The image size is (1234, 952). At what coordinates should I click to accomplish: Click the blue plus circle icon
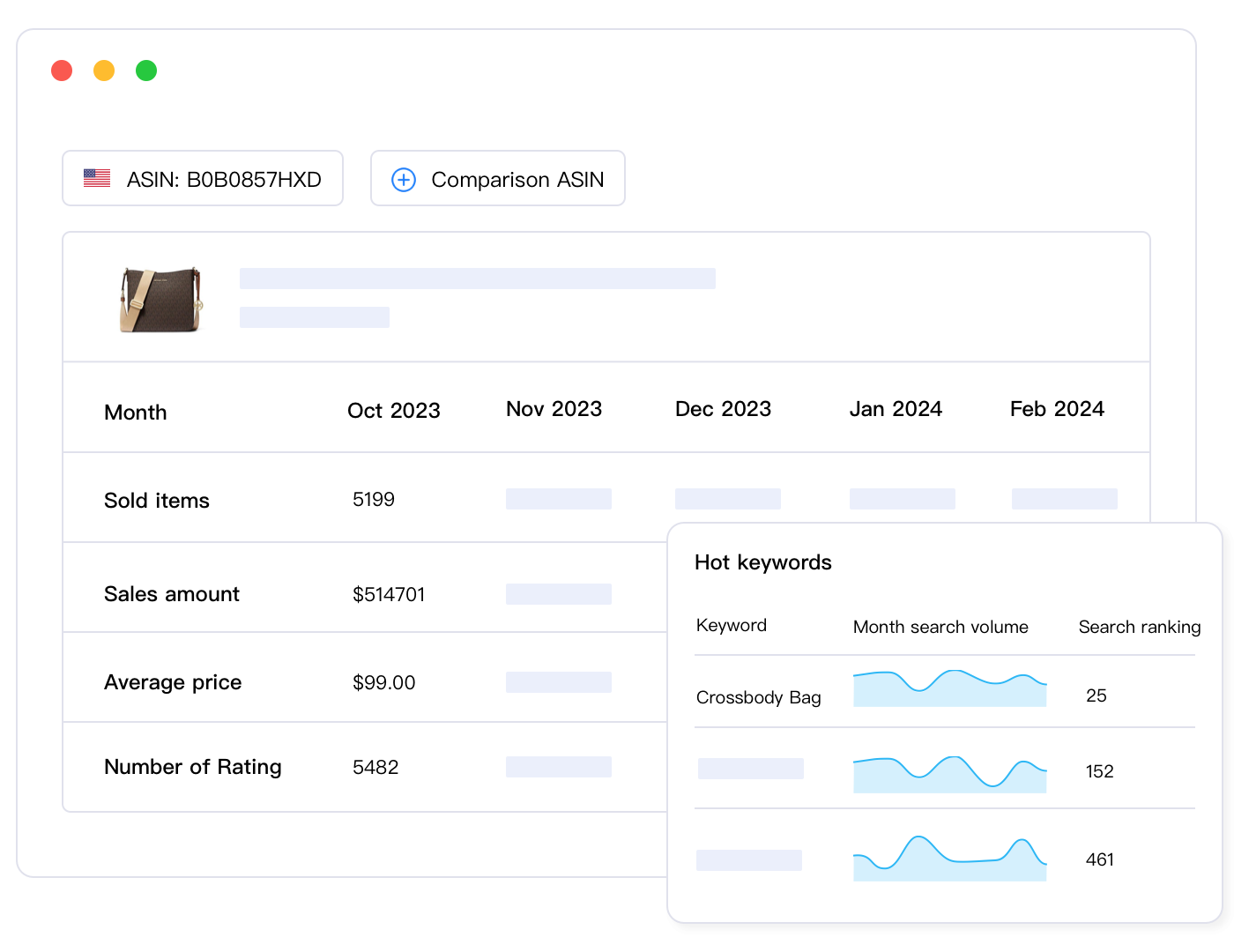click(404, 180)
